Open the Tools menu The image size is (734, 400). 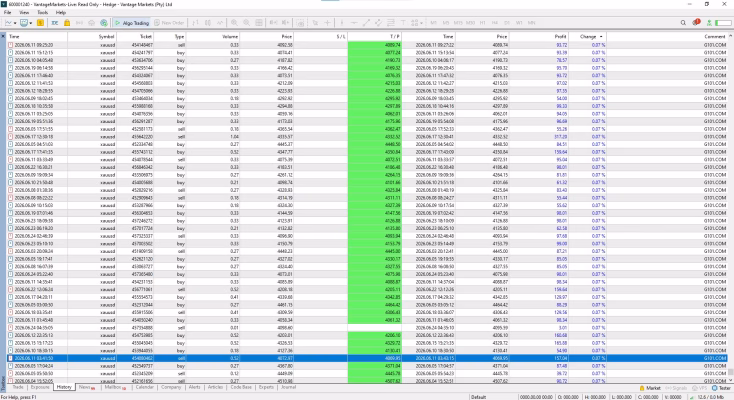[43, 13]
